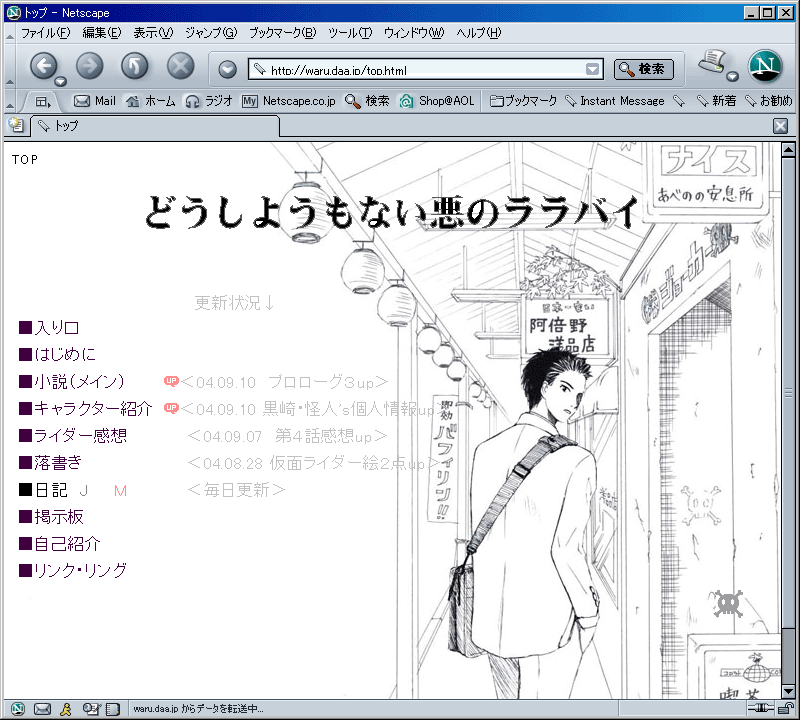Open Mail component in status bar
Viewport: 800px width, 720px height.
coord(42,709)
